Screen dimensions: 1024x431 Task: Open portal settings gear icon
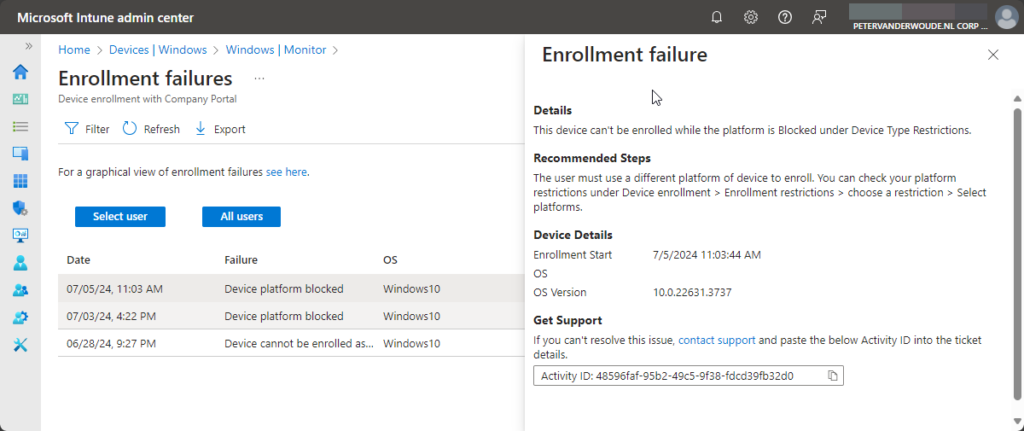[x=751, y=17]
